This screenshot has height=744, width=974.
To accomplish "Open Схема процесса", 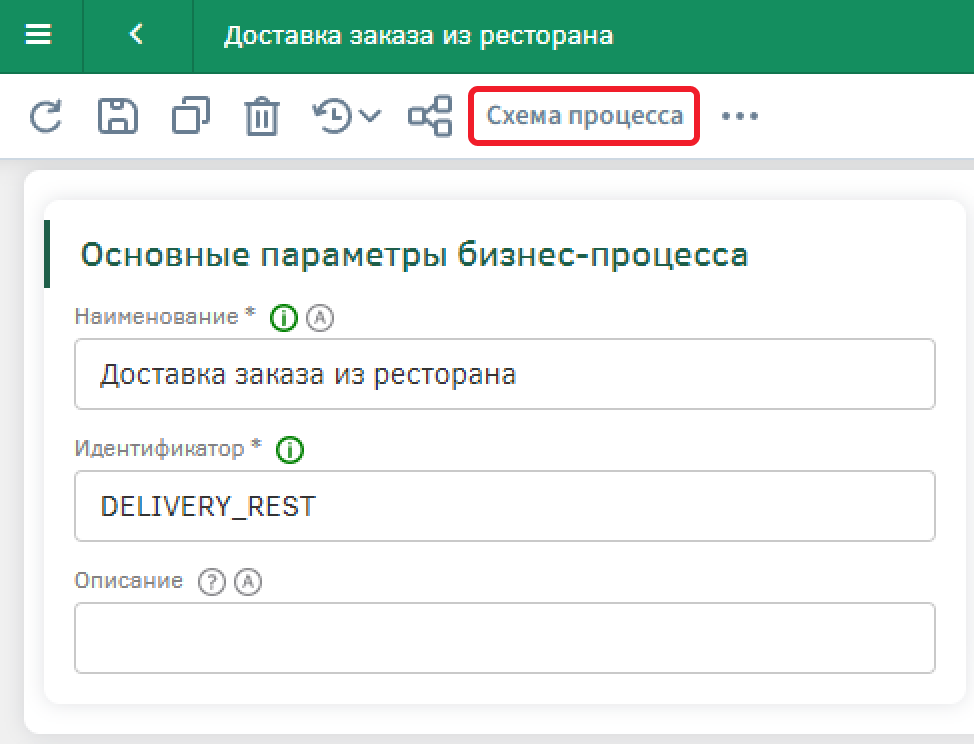I will pyautogui.click(x=584, y=117).
